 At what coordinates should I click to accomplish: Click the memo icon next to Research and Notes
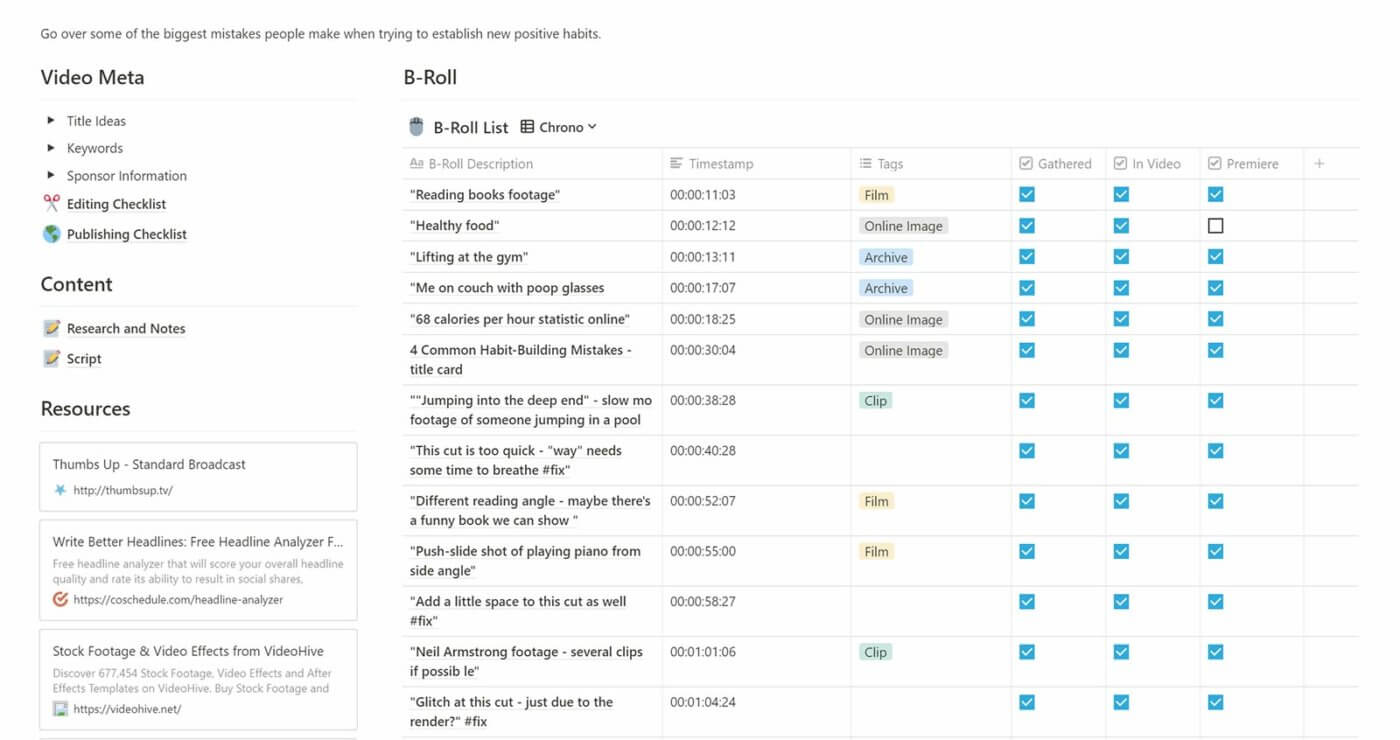click(51, 328)
